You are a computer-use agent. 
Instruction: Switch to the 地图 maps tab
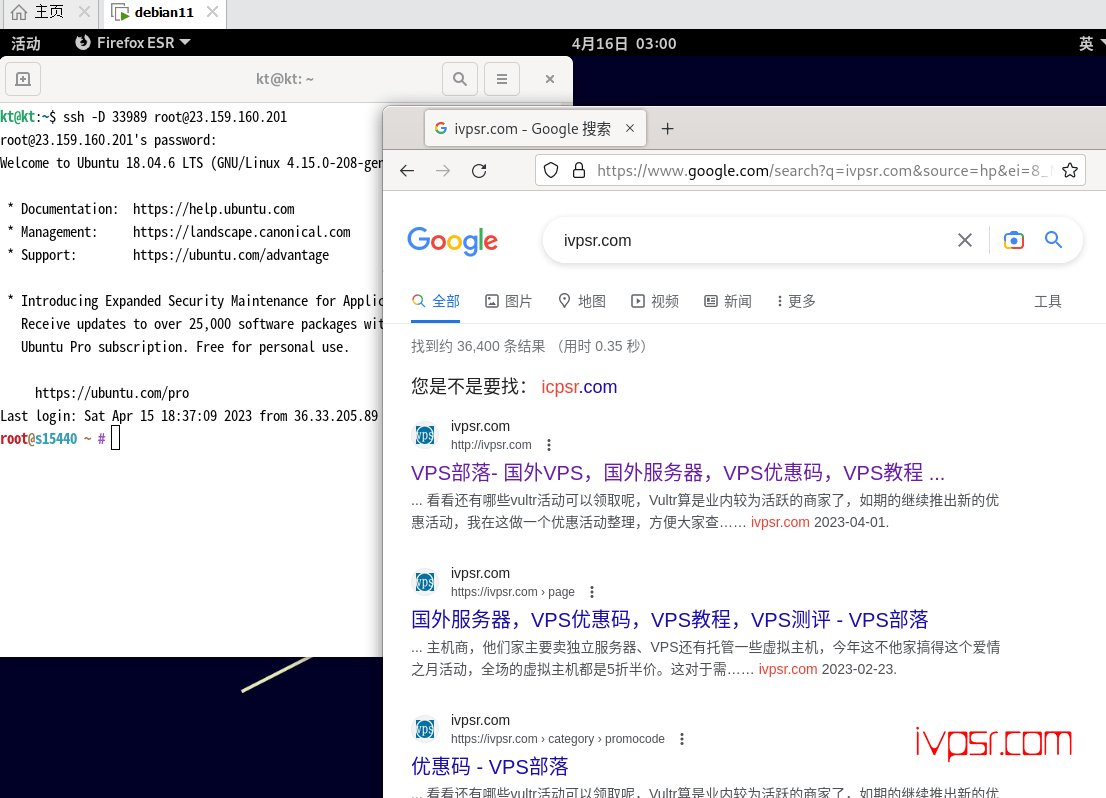coord(582,302)
